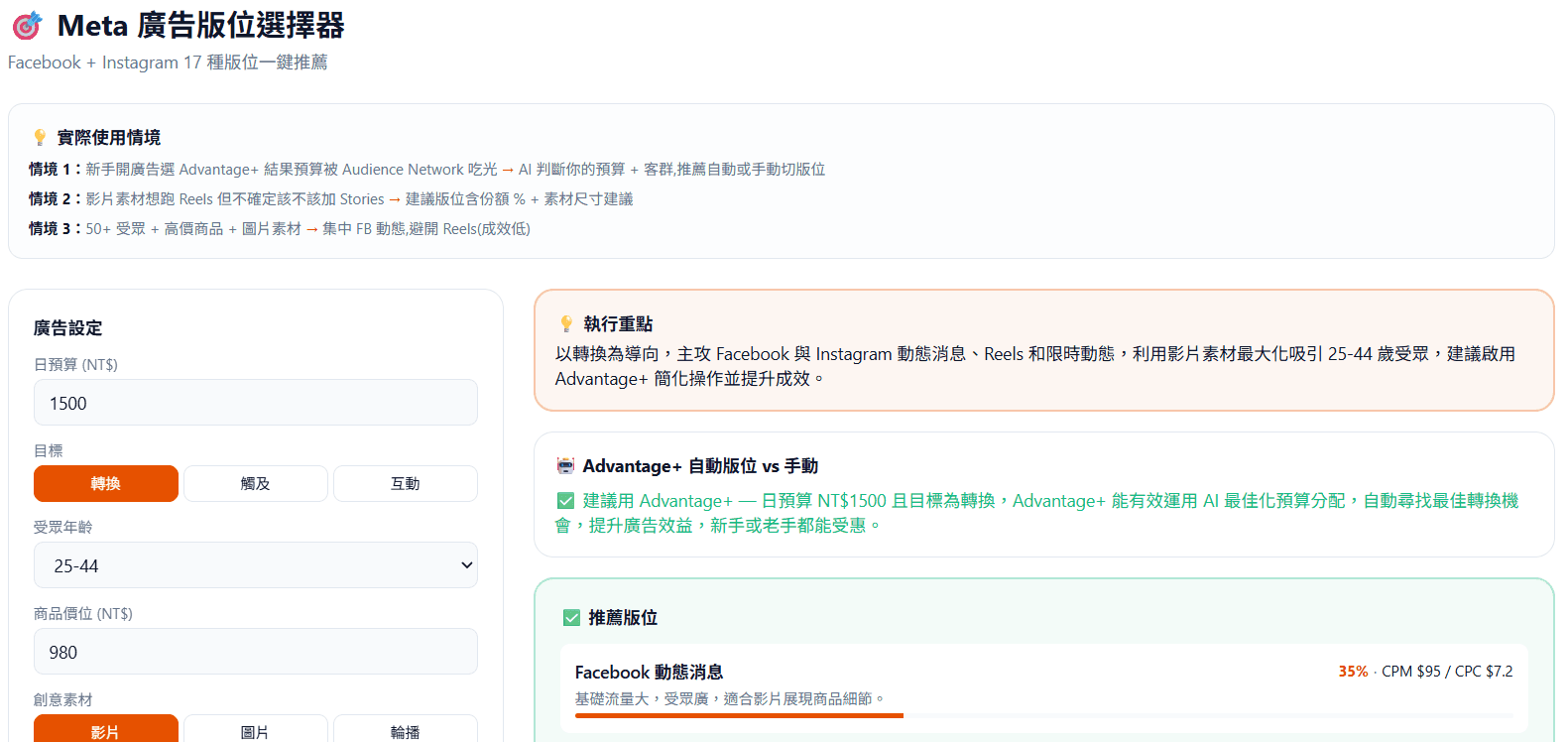Click the target emoji icon beside Meta title
Viewport: 1568px width, 742px height.
[x=28, y=25]
